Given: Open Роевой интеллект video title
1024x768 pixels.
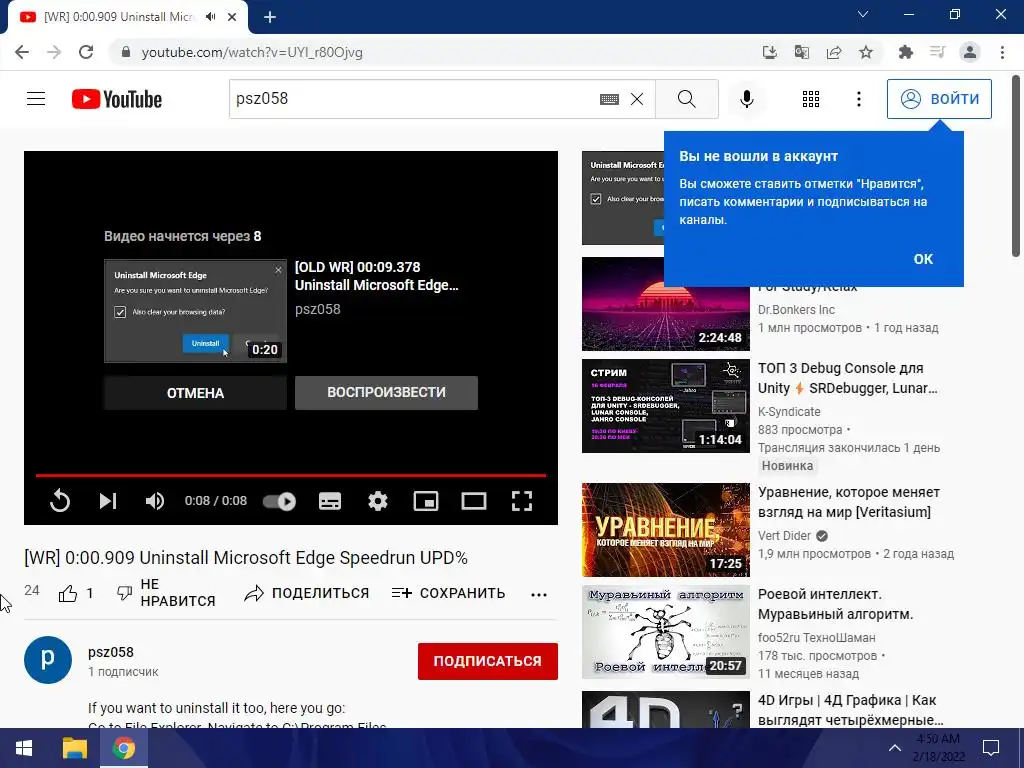Looking at the screenshot, I should pyautogui.click(x=835, y=604).
